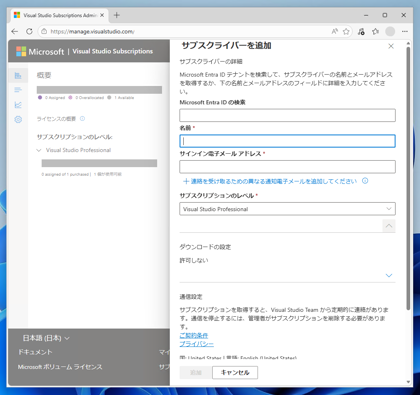Viewport: 420px width, 395px height.
Task: Add page to favorites star icon
Action: pyautogui.click(x=346, y=32)
